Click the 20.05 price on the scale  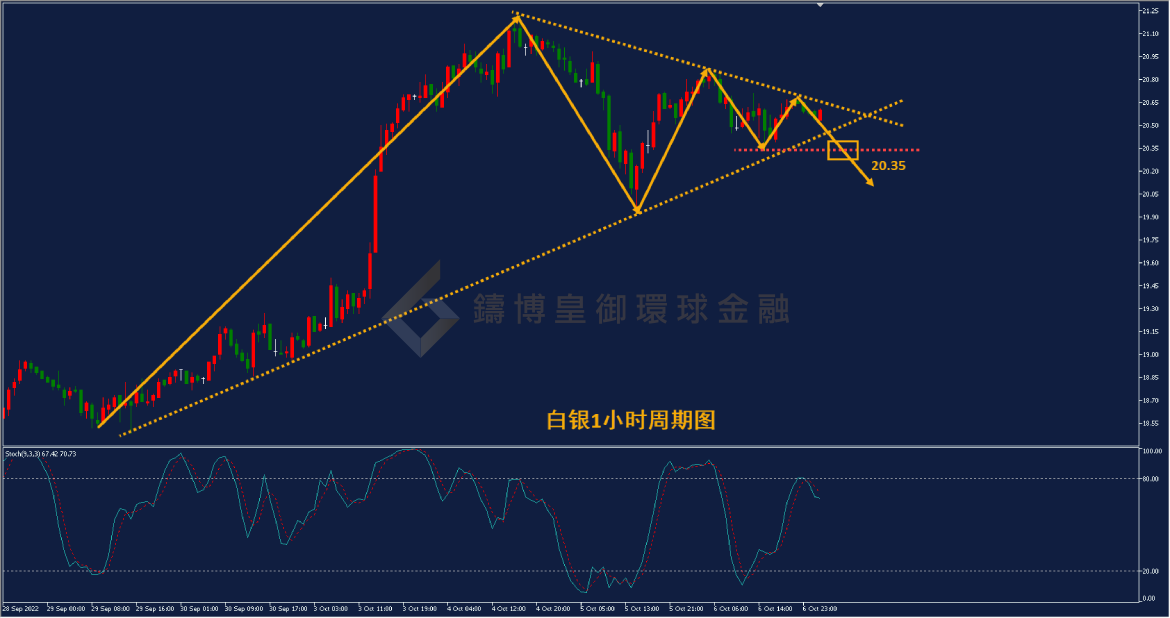(1149, 194)
